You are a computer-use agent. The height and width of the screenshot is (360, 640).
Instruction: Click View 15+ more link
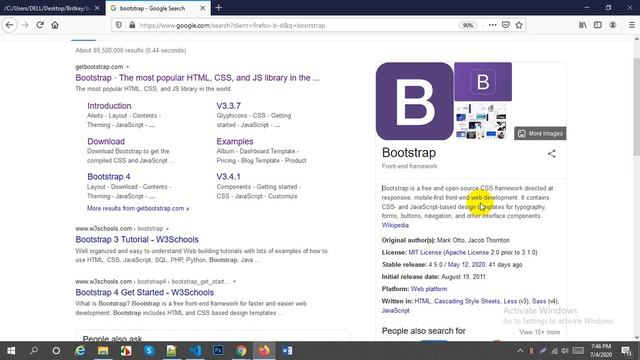540,332
